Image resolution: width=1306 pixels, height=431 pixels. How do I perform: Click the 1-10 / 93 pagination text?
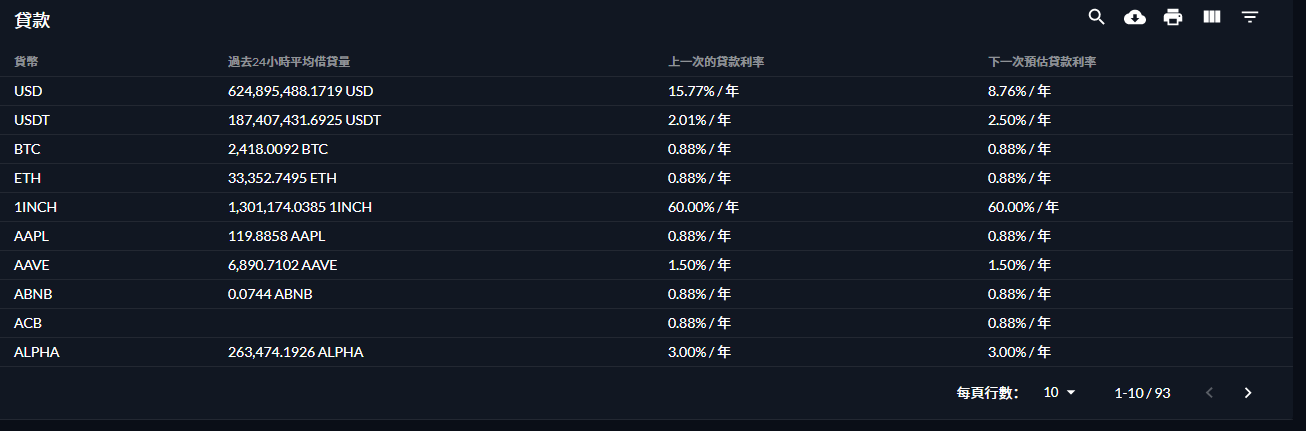coord(1142,393)
